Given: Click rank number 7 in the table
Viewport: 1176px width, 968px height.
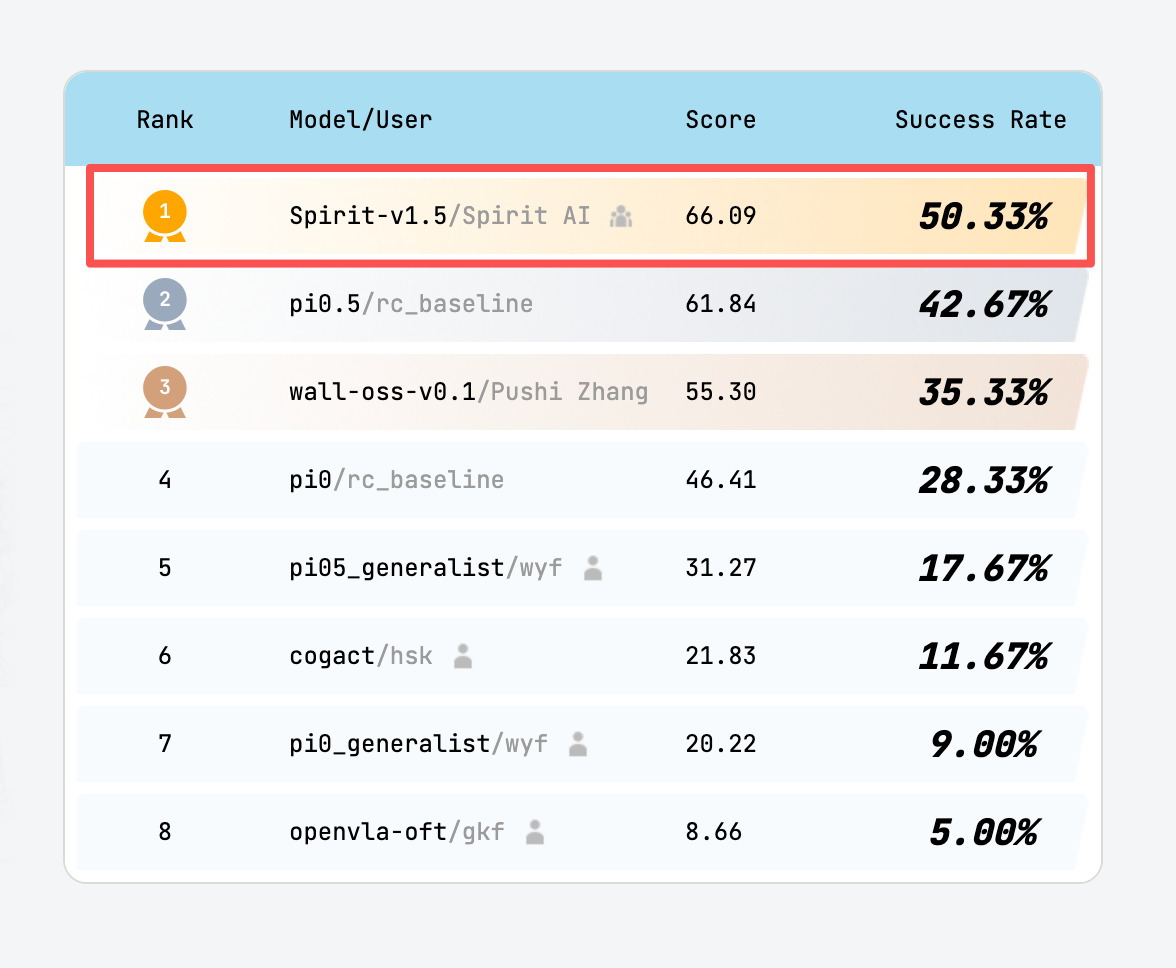Looking at the screenshot, I should click(165, 744).
